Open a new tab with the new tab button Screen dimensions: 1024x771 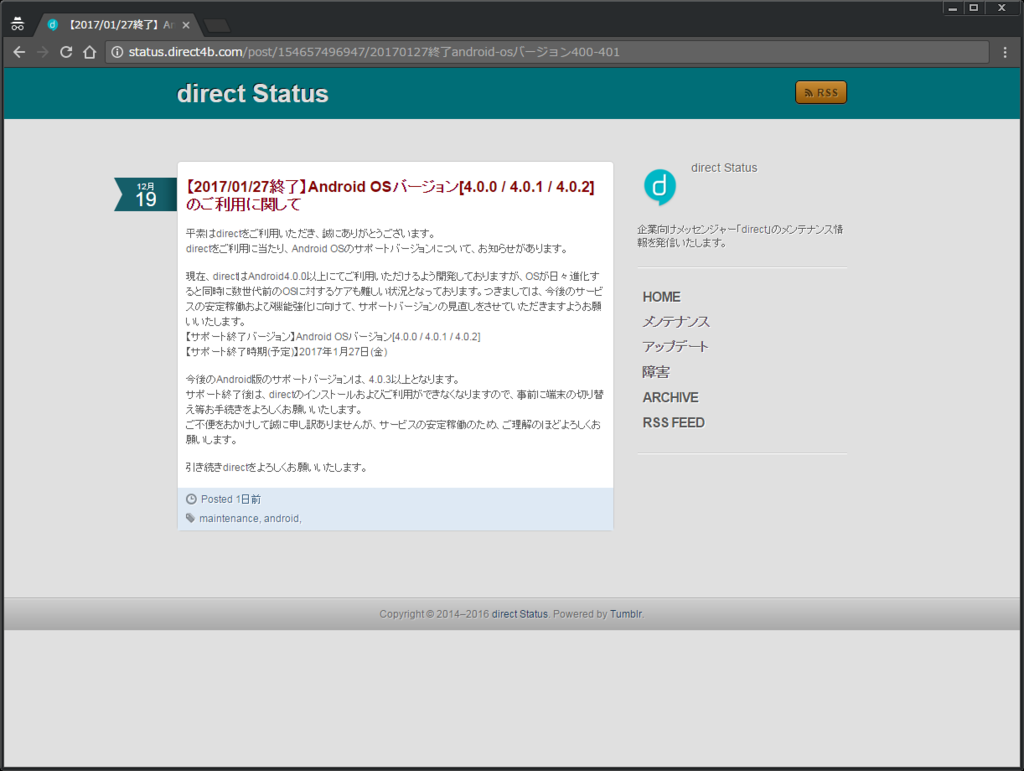coord(217,25)
